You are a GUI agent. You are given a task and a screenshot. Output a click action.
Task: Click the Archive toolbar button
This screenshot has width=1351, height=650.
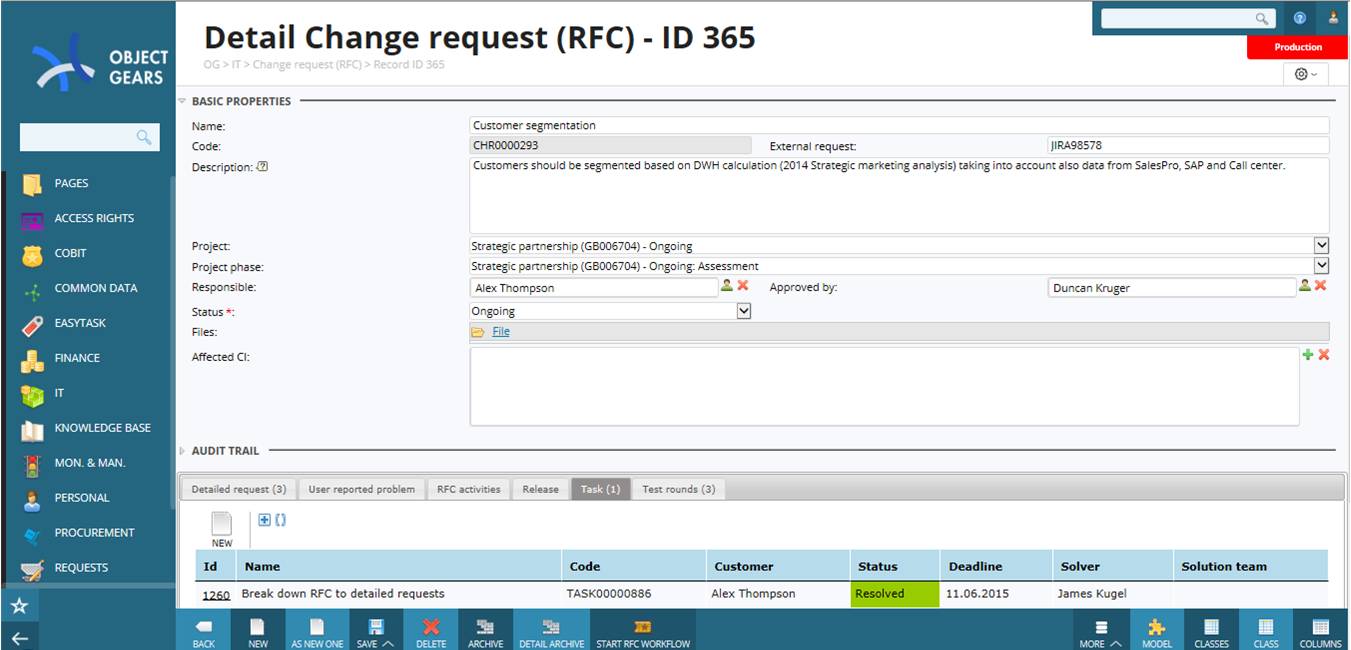(x=486, y=633)
